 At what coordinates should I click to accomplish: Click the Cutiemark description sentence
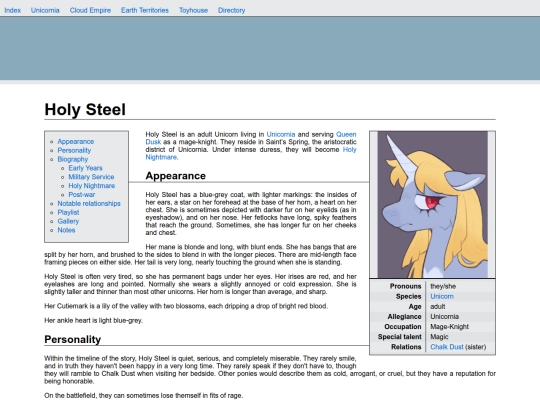click(x=186, y=306)
